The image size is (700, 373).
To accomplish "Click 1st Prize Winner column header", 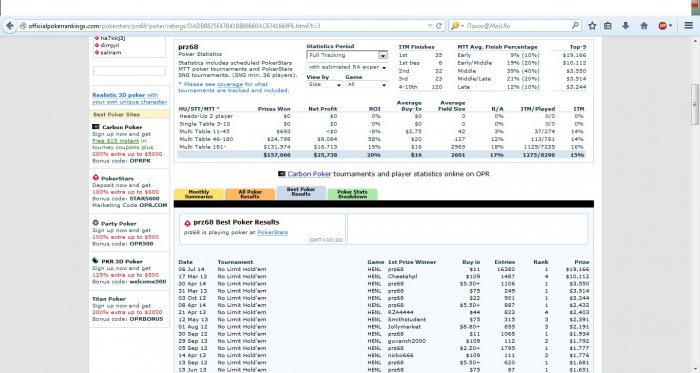I will [412, 262].
